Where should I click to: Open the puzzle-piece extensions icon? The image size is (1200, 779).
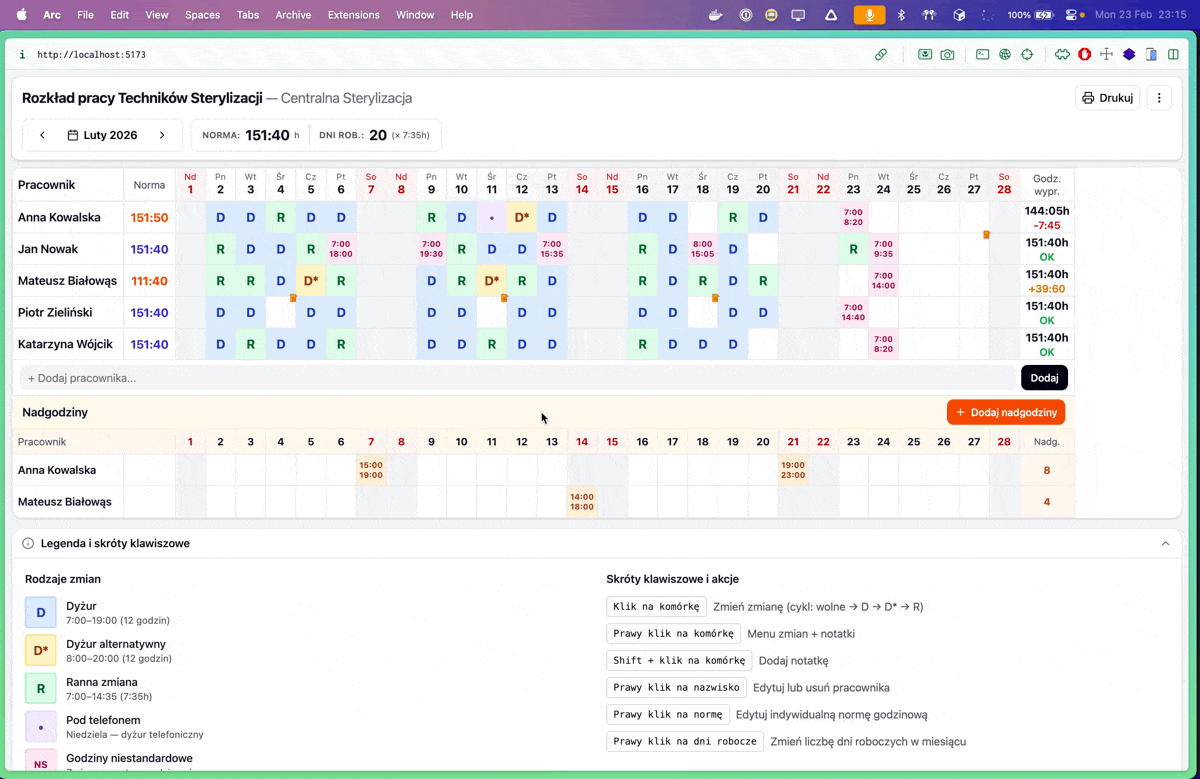[x=1062, y=55]
